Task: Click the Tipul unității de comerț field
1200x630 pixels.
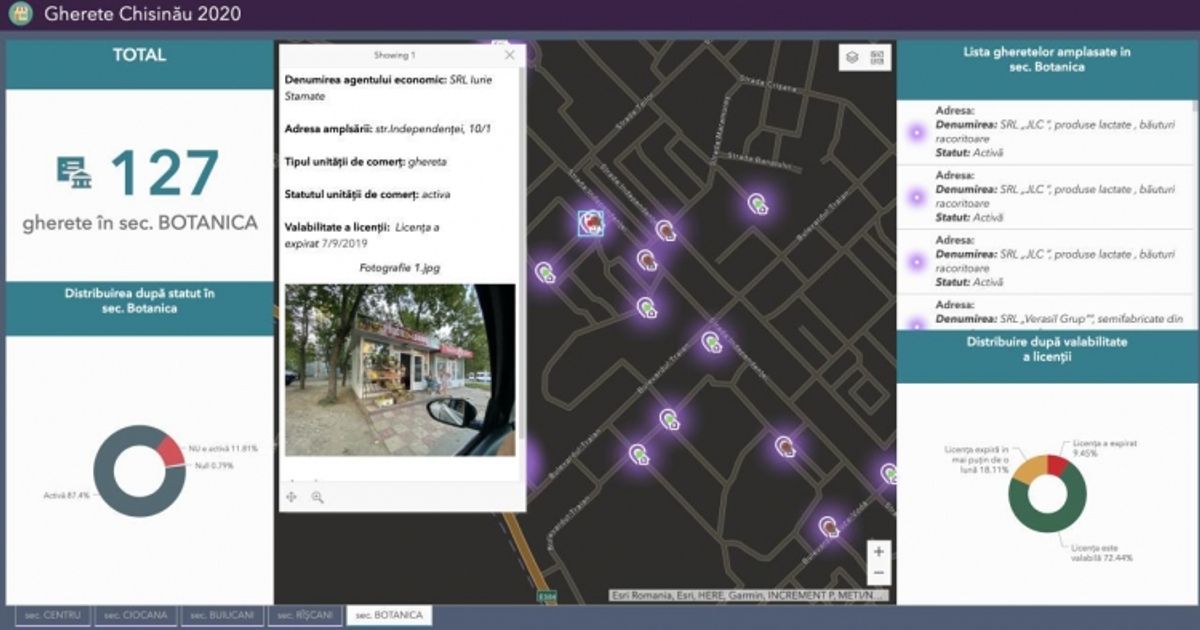Action: pos(366,161)
